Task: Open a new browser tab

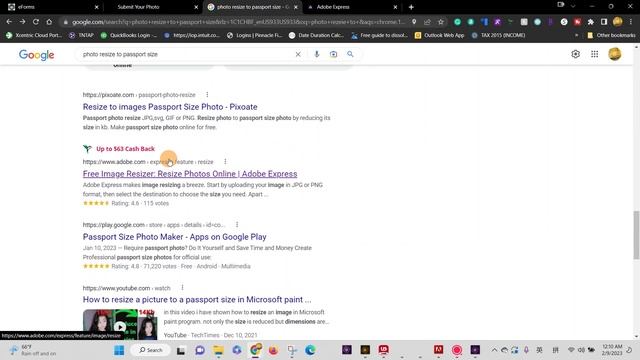Action: tap(411, 7)
